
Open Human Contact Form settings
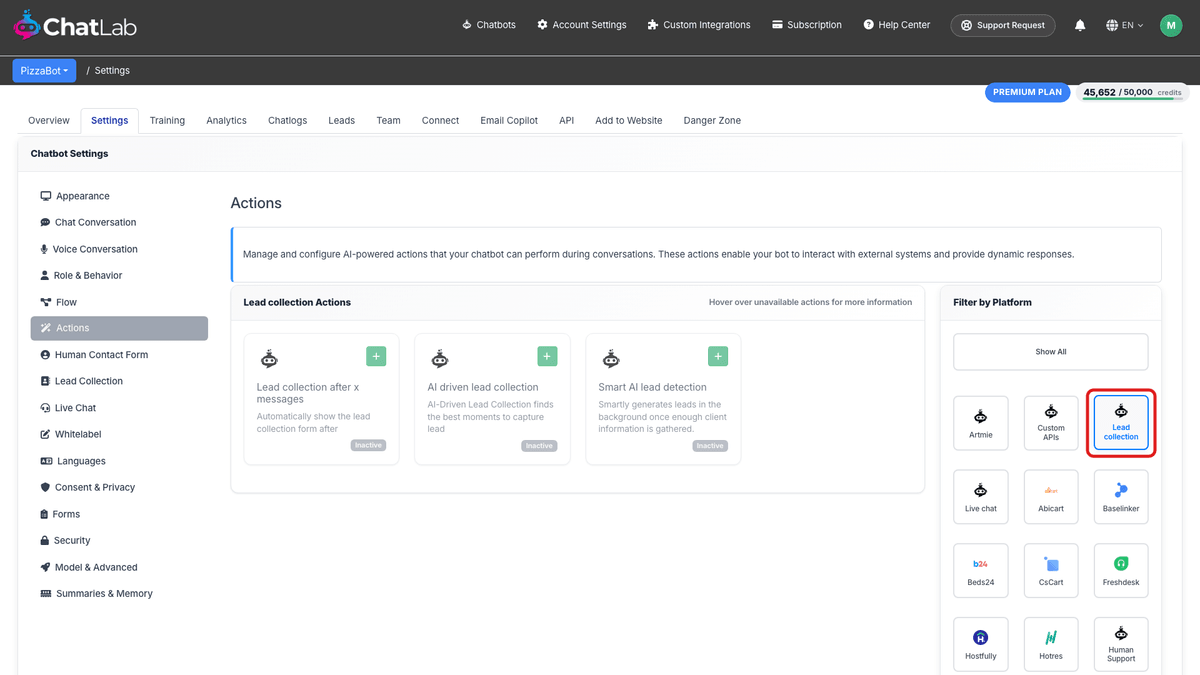pyautogui.click(x=119, y=355)
